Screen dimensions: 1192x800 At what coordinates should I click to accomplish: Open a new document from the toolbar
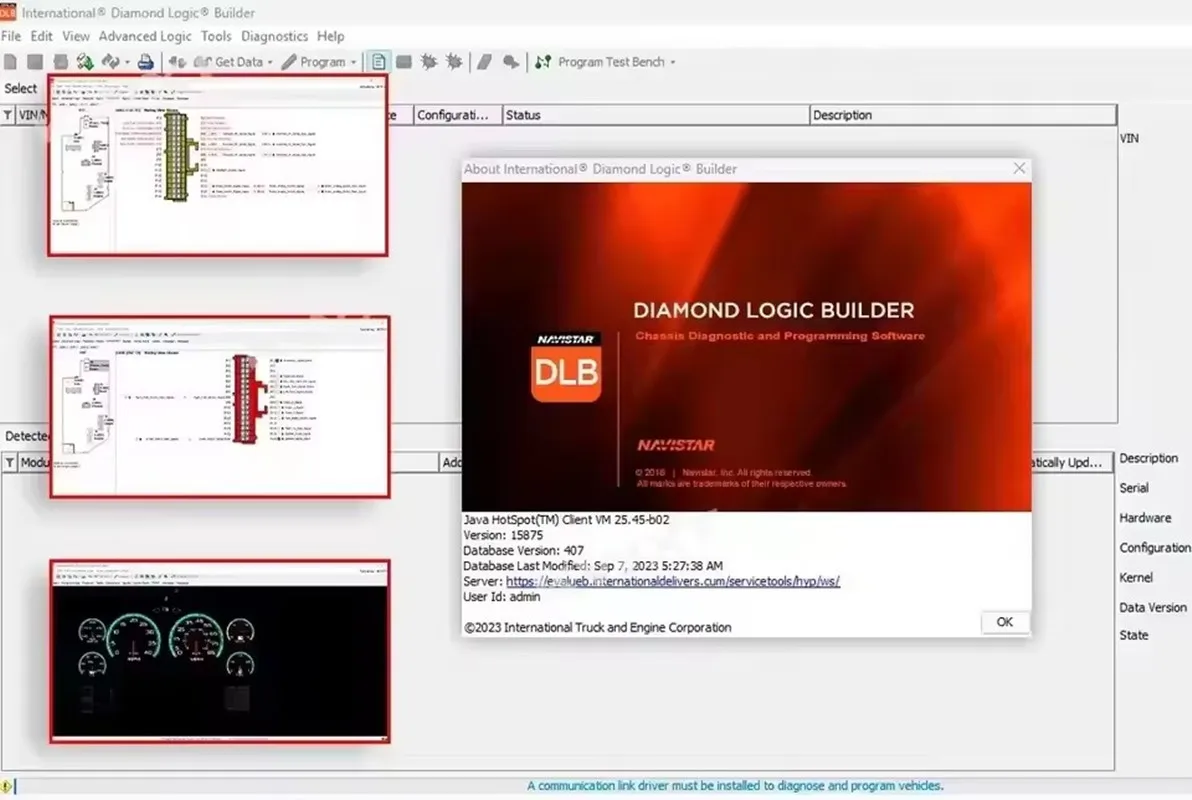(10, 61)
